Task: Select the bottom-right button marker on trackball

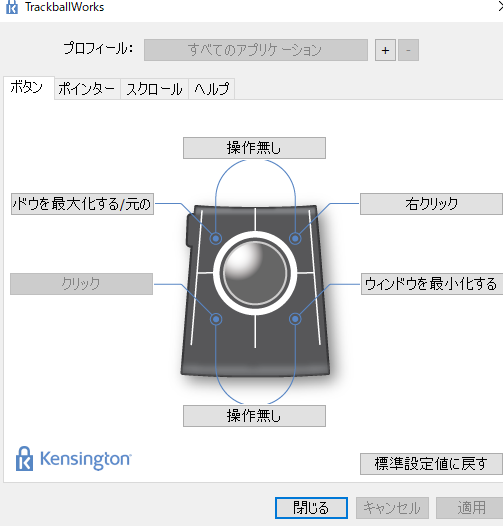Action: click(295, 319)
